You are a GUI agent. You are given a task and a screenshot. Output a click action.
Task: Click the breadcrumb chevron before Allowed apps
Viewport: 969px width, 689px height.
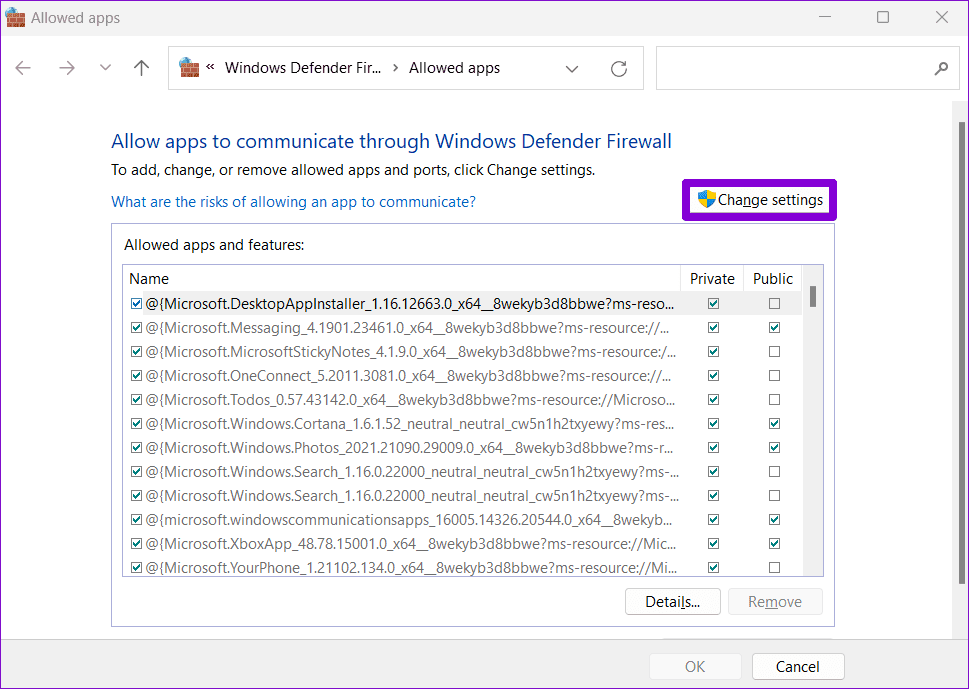[396, 68]
